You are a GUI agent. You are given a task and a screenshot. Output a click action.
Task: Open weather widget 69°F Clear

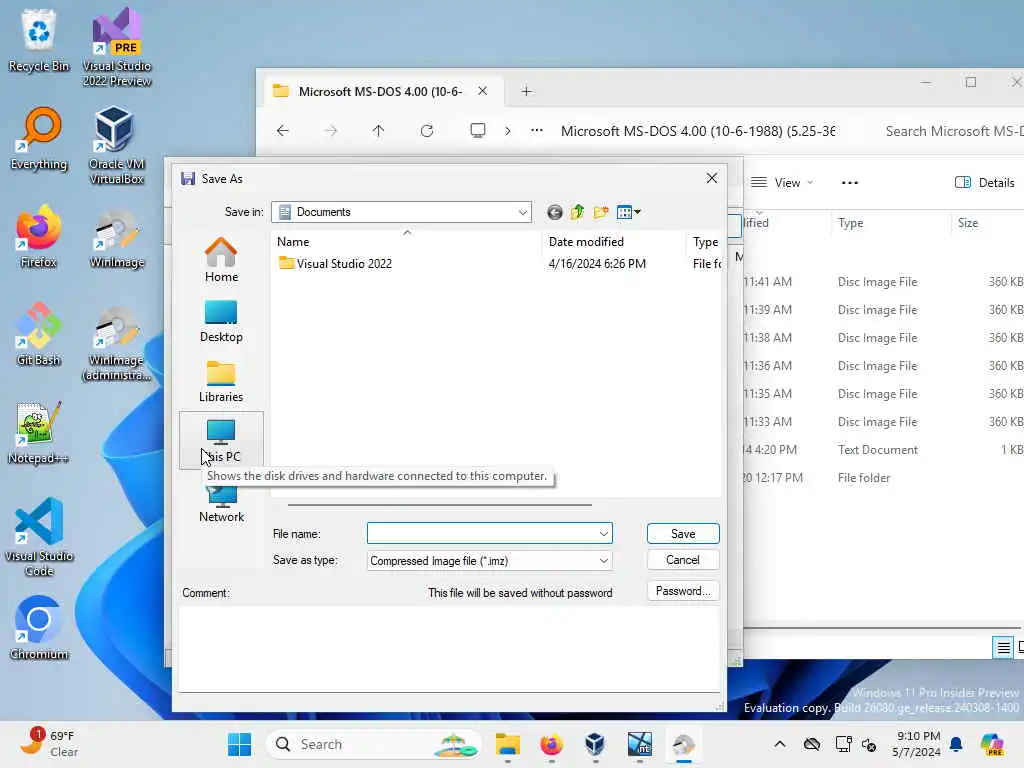click(49, 744)
